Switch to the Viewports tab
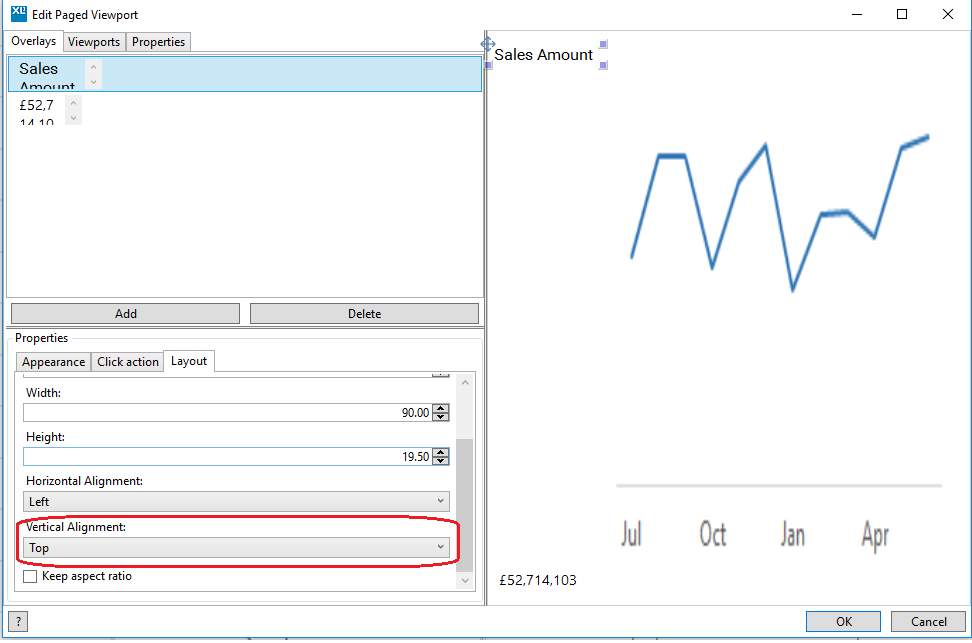The width and height of the screenshot is (972, 643). [x=94, y=42]
